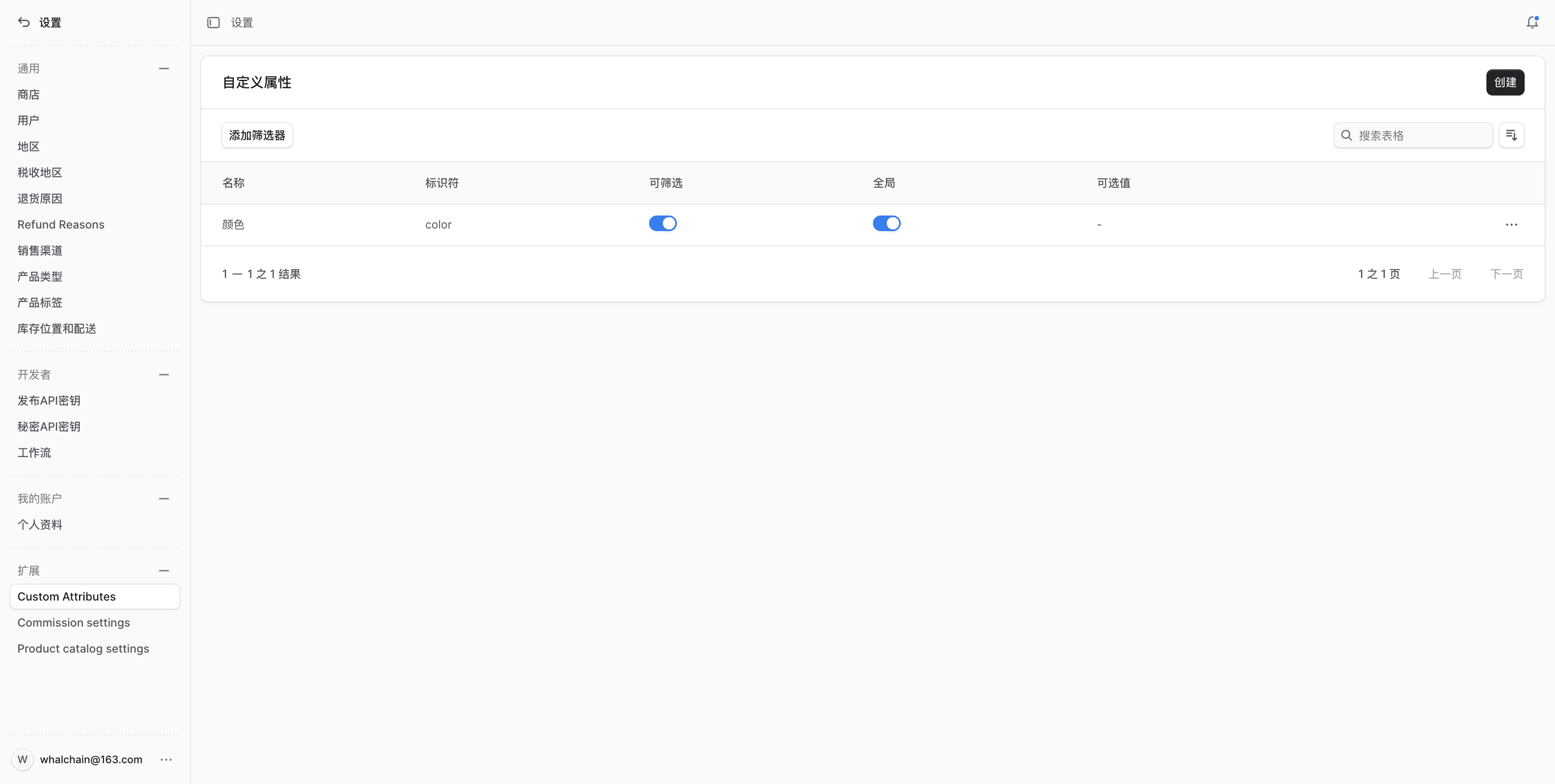Click the search magnifier icon
The image size is (1555, 784).
[1346, 135]
